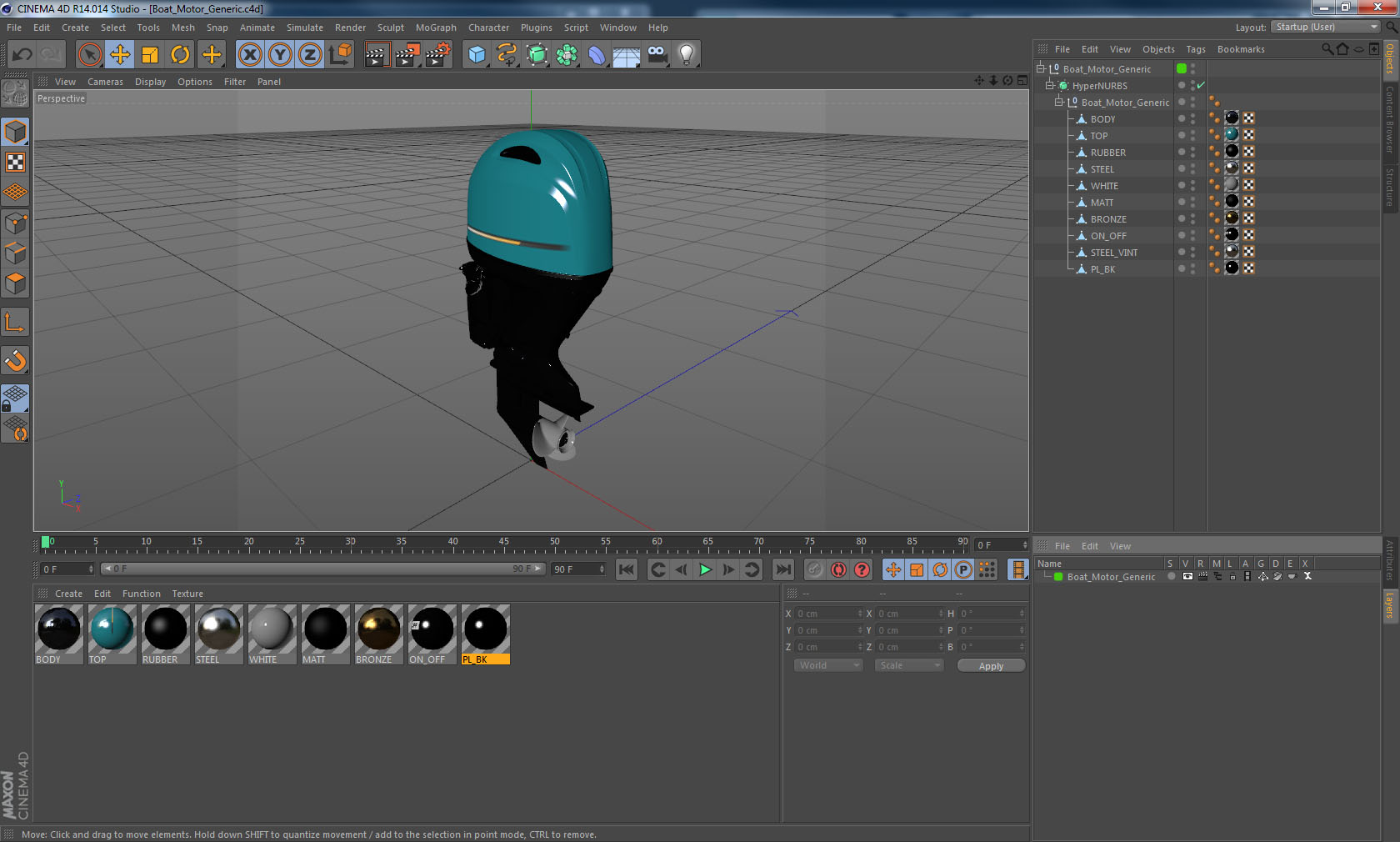
Task: Open the floor environment icon
Action: pyautogui.click(x=627, y=55)
